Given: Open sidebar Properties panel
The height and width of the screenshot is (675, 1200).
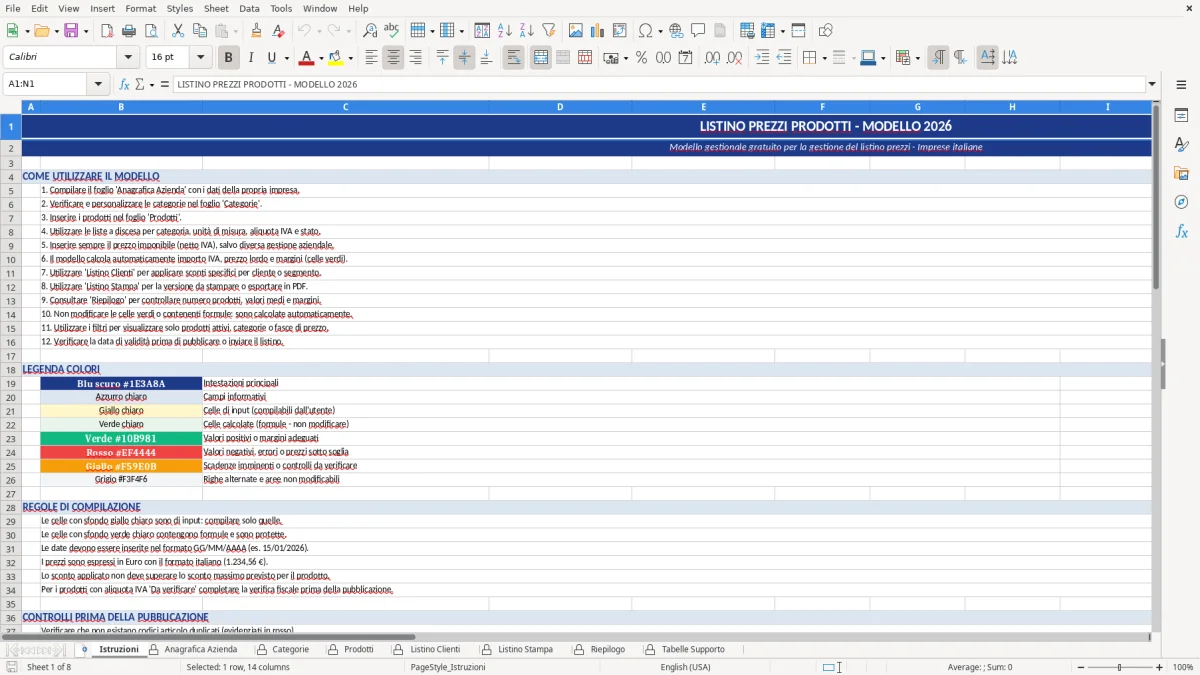Looking at the screenshot, I should 1181,115.
